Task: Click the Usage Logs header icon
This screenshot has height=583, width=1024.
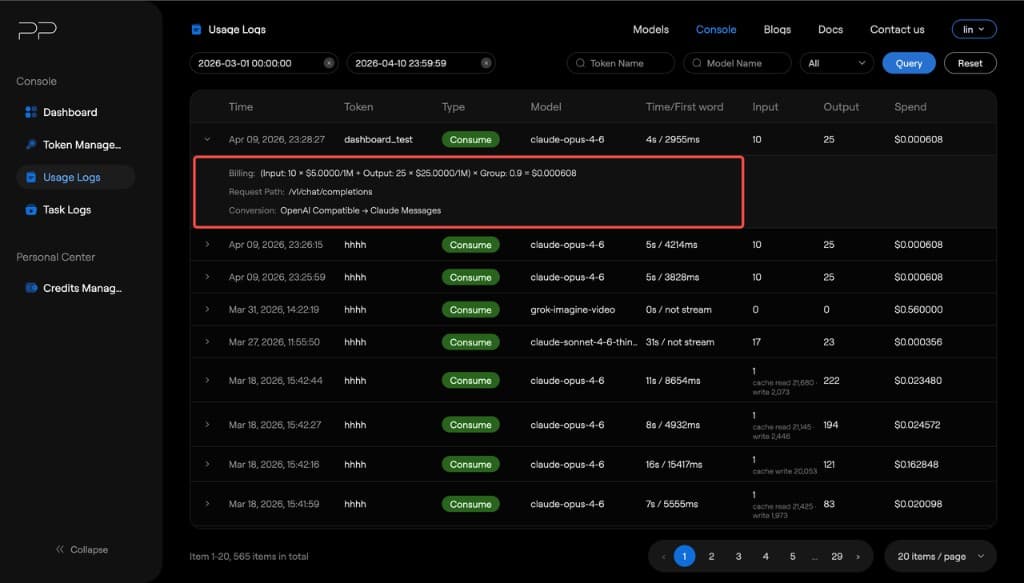Action: point(196,29)
